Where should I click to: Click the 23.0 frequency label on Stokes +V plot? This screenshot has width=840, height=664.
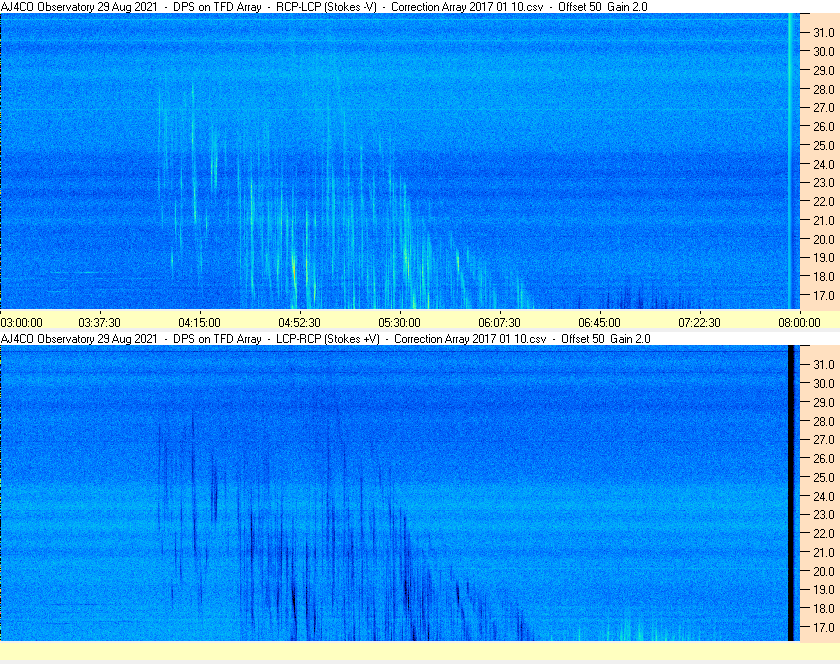point(824,514)
